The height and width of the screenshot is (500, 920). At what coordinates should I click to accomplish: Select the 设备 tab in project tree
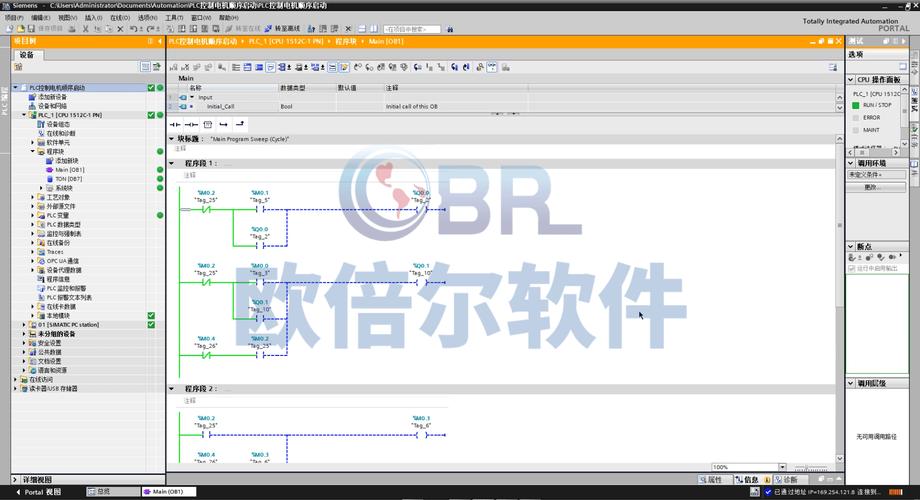(27, 55)
